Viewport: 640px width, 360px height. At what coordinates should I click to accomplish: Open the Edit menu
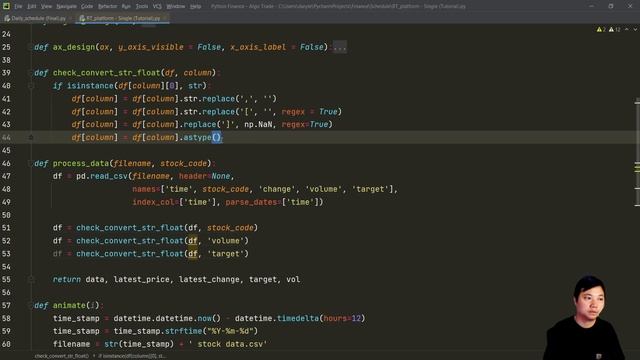(31, 7)
